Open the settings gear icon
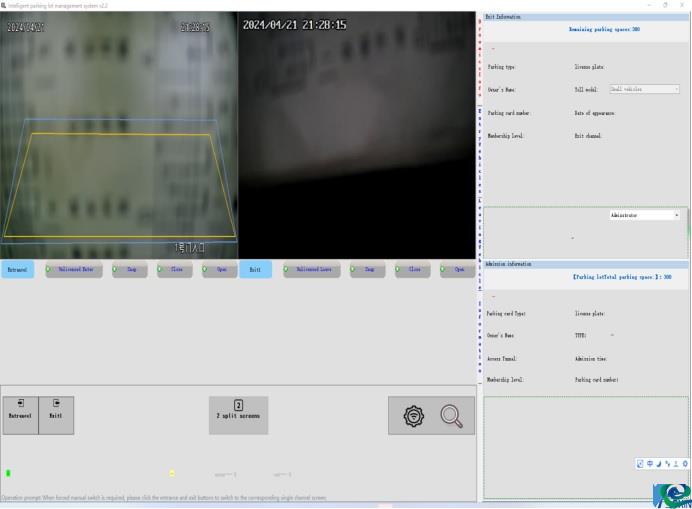Screen dimensions: 692x509 413,416
